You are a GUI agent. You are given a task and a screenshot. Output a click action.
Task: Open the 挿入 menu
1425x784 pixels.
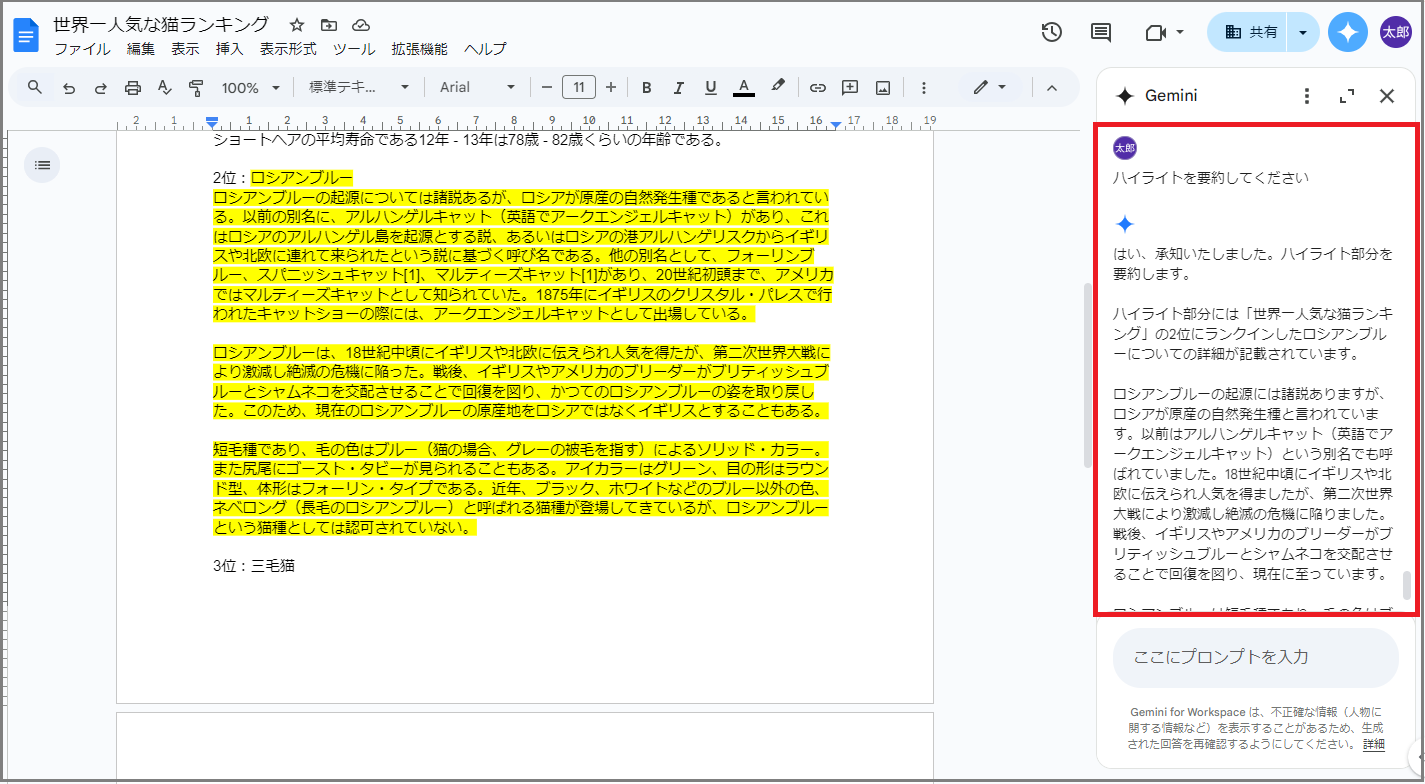(229, 49)
